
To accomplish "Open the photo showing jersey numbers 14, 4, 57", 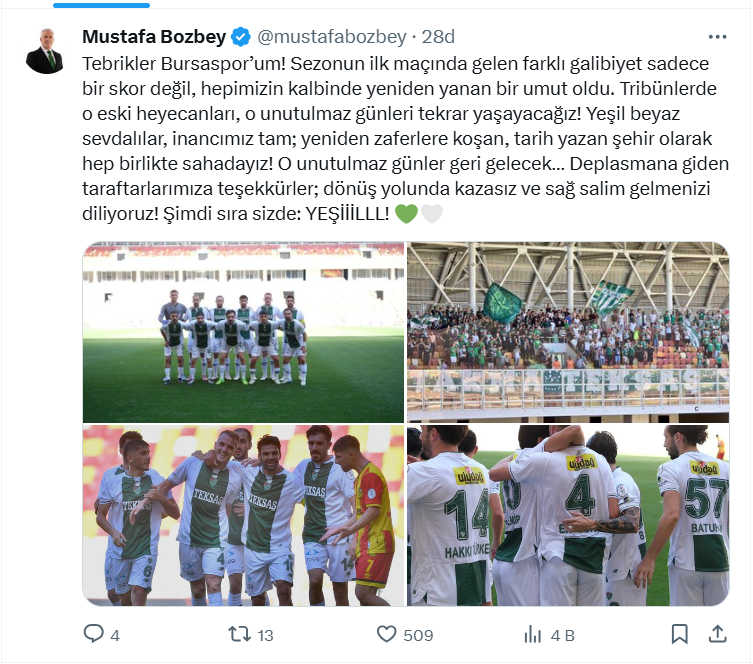I will tap(568, 515).
